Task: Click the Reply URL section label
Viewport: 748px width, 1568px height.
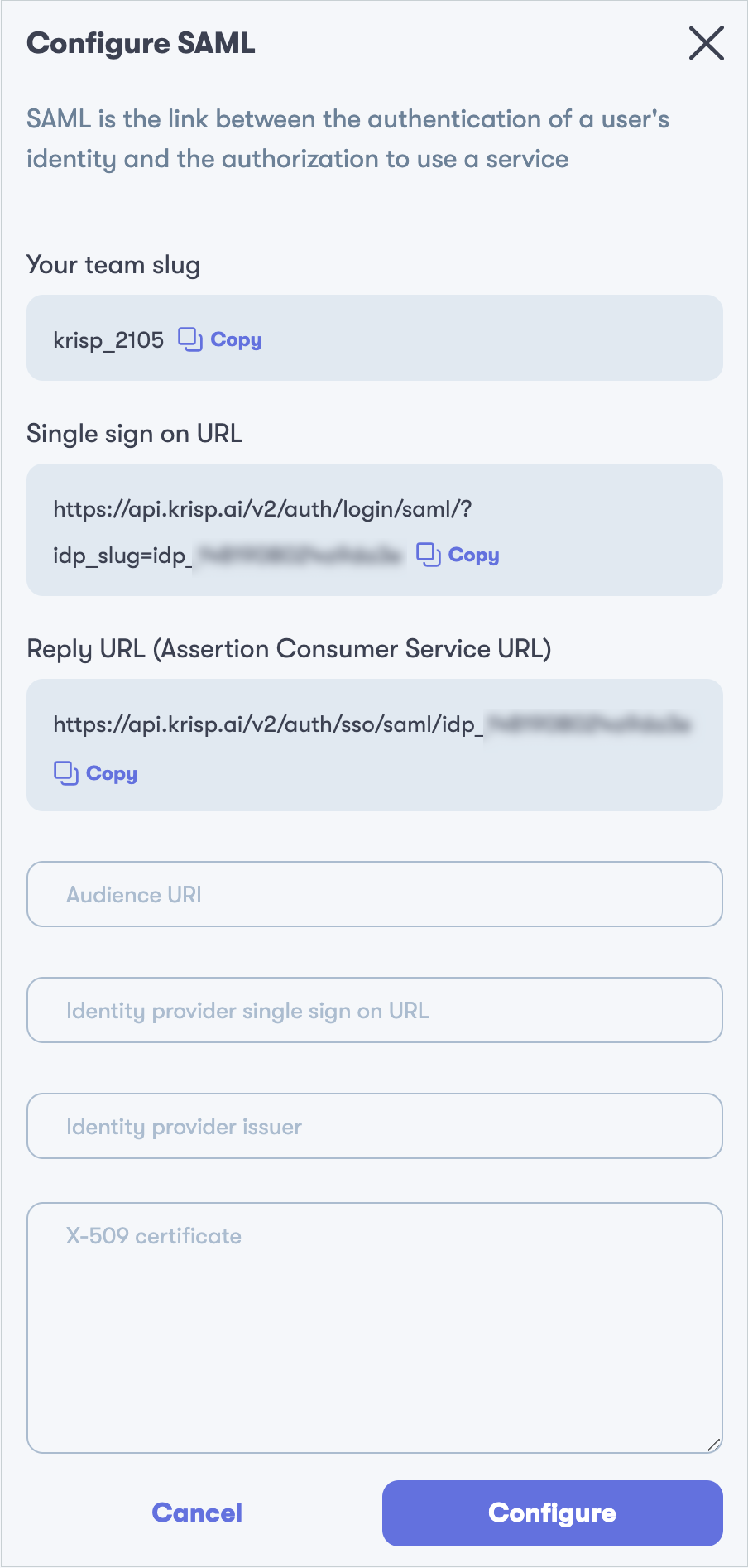Action: click(289, 649)
